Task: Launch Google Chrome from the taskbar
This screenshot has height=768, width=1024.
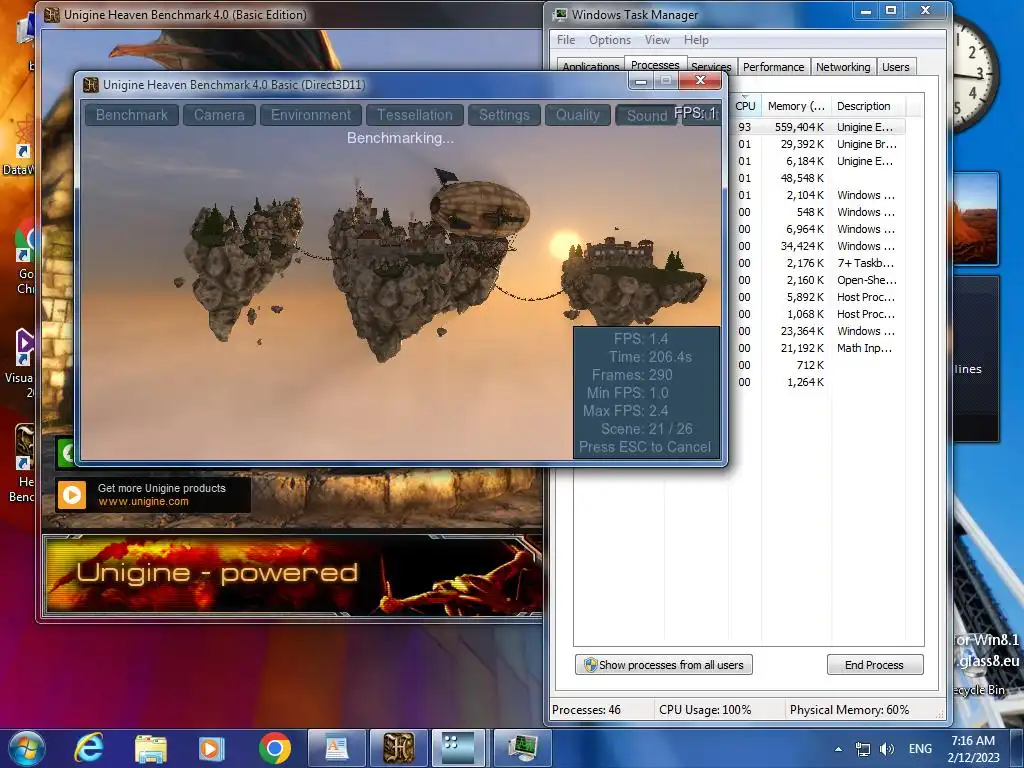Action: (275, 748)
